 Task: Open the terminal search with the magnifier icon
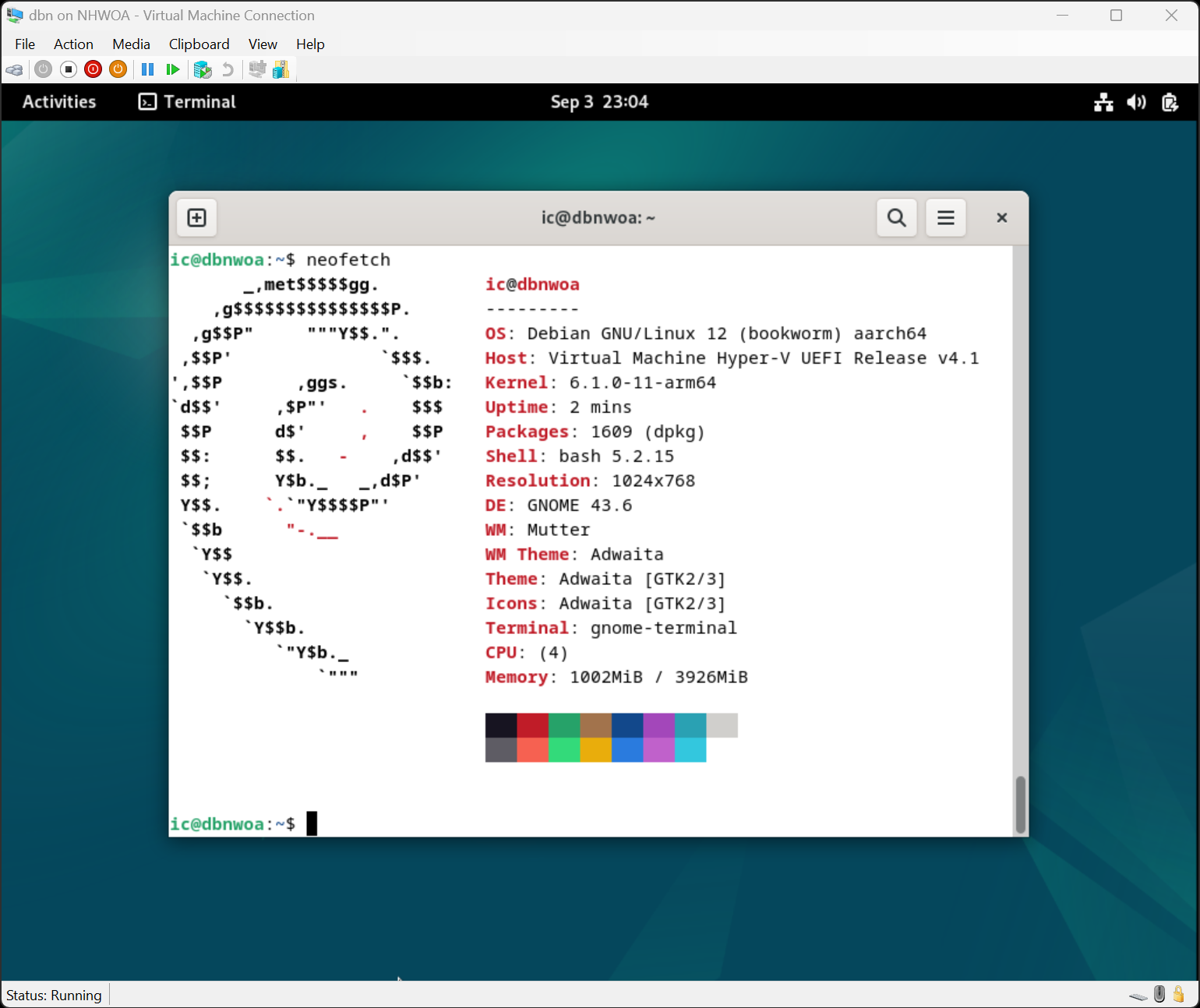pyautogui.click(x=896, y=218)
